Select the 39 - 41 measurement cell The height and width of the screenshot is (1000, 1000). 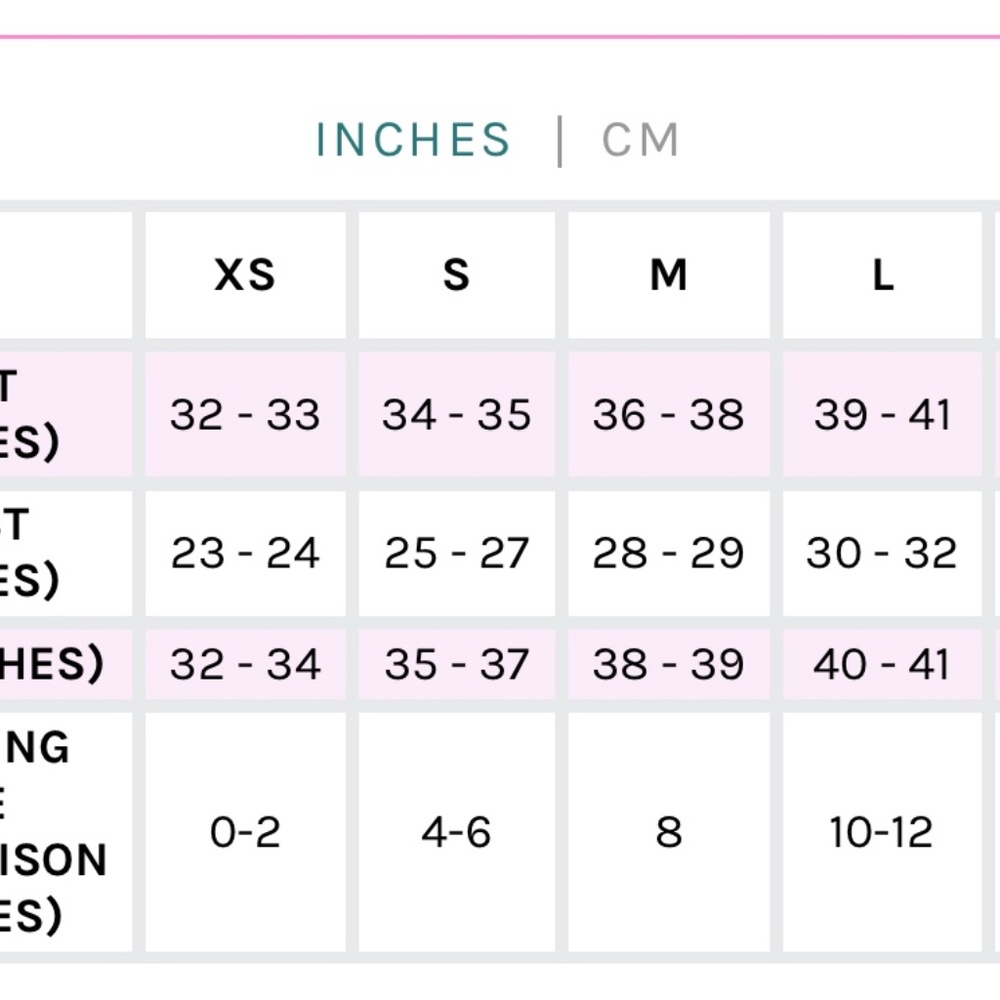click(x=882, y=414)
